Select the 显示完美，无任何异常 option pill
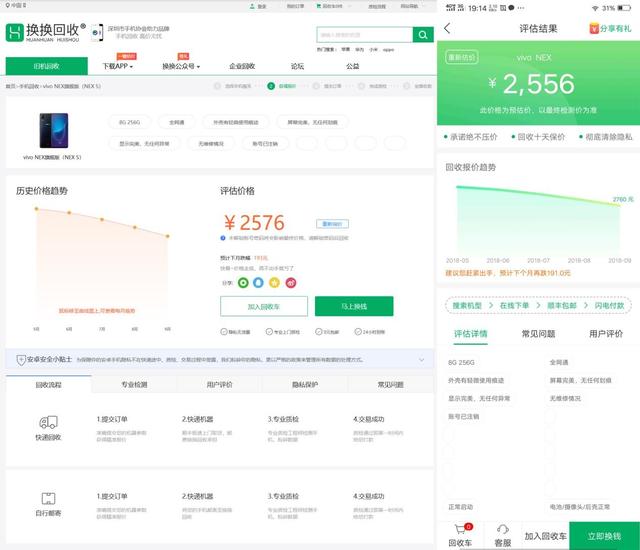 click(x=144, y=143)
